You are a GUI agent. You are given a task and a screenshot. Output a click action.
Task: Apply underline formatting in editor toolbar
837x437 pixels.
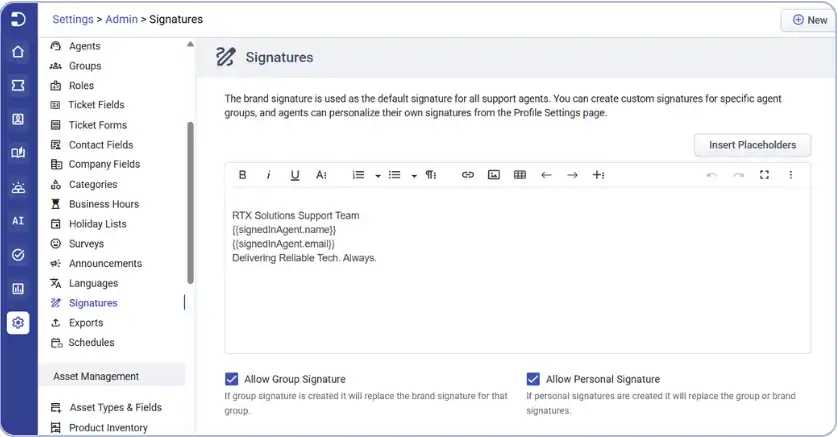pos(295,174)
